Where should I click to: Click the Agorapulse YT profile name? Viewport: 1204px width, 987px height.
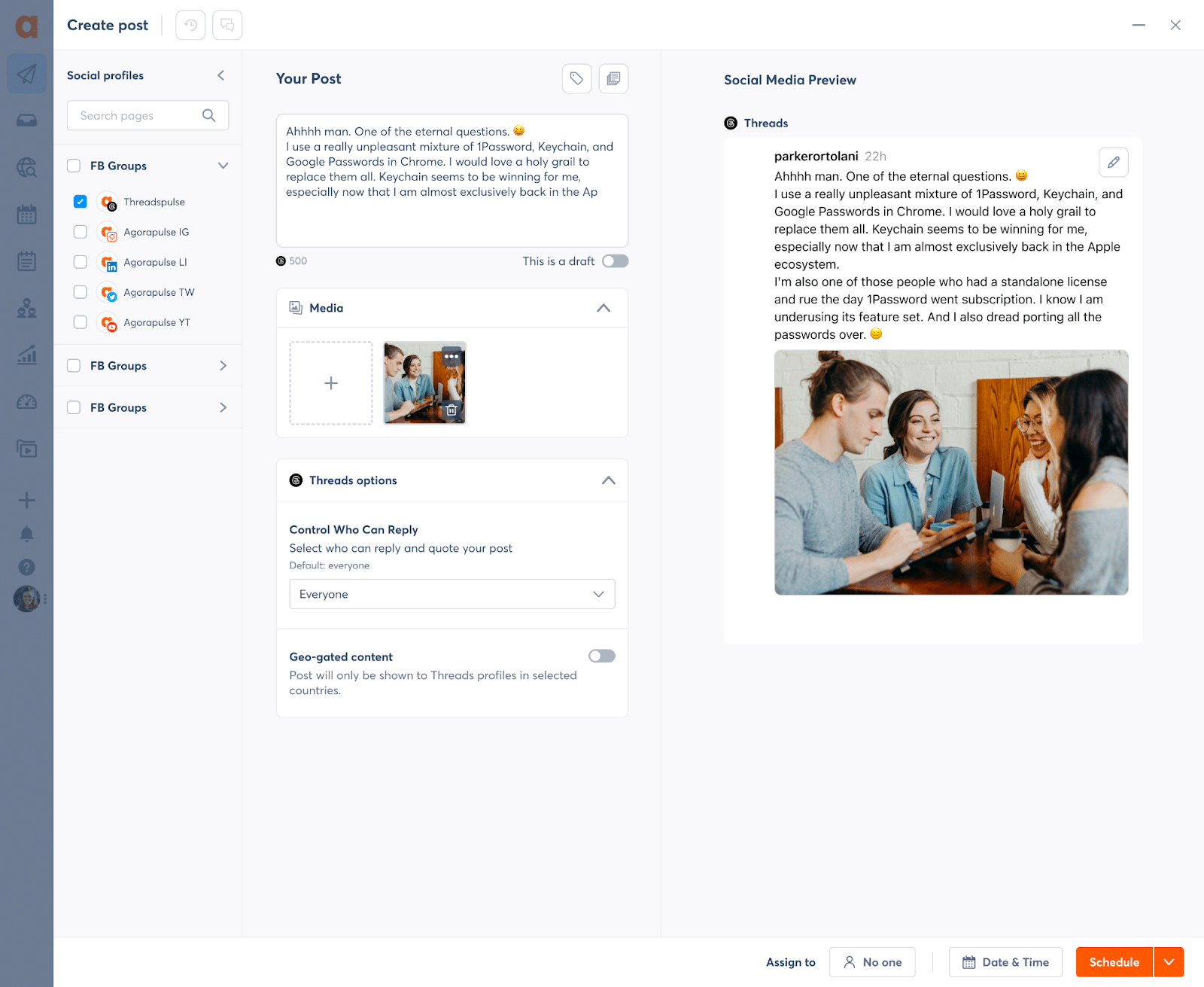pyautogui.click(x=157, y=322)
